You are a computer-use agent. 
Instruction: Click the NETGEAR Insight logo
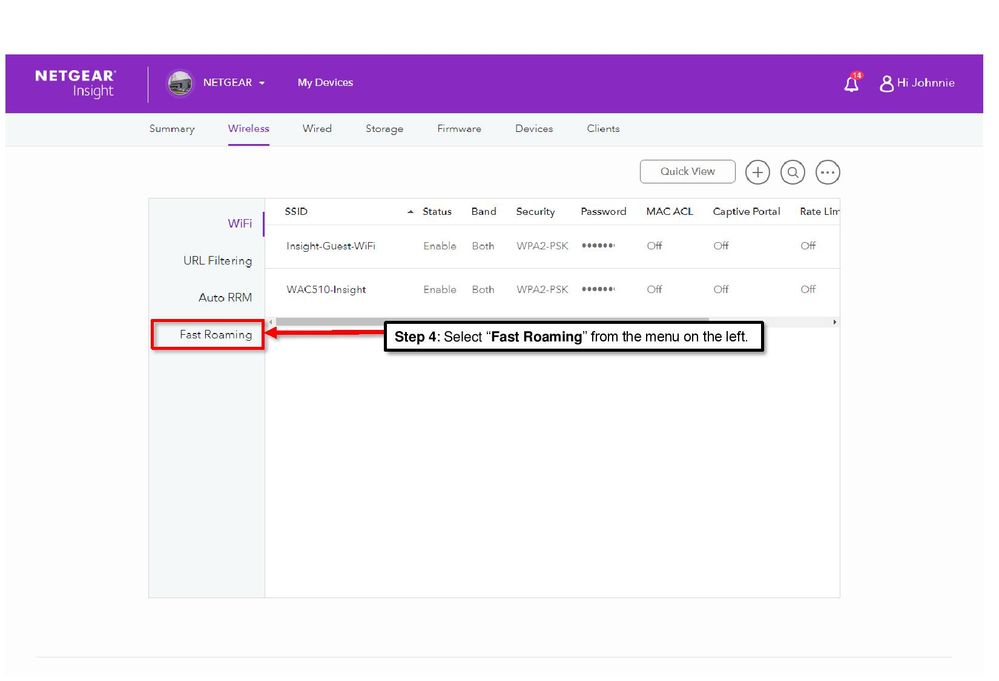coord(75,83)
